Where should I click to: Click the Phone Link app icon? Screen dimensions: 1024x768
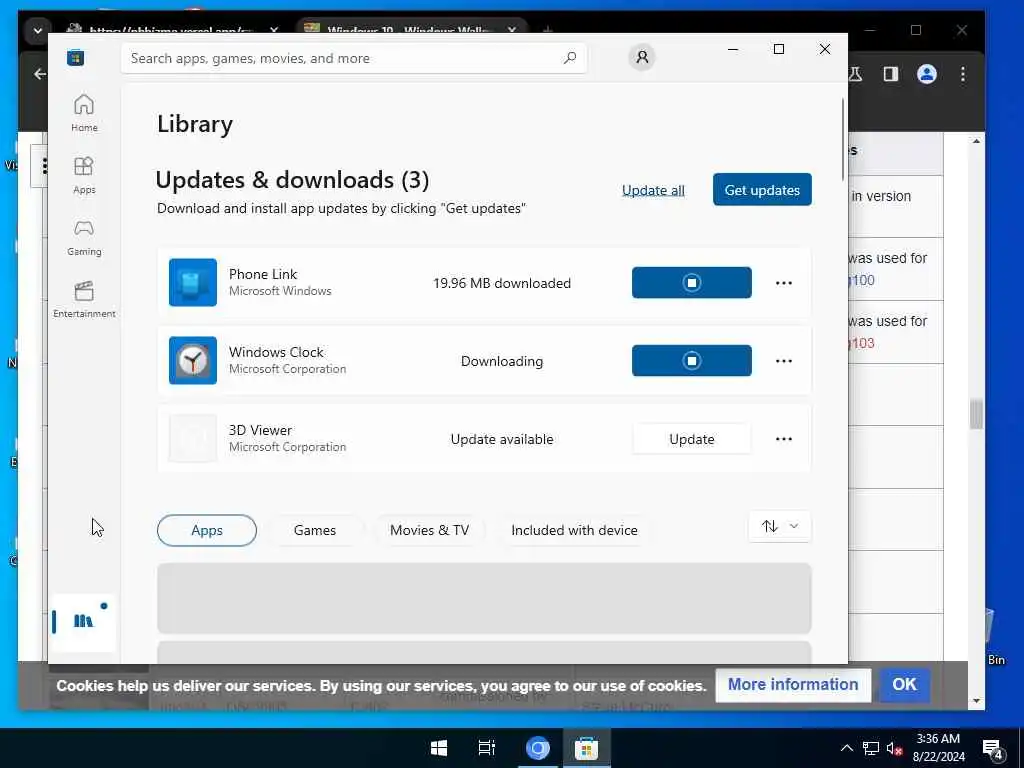click(193, 283)
